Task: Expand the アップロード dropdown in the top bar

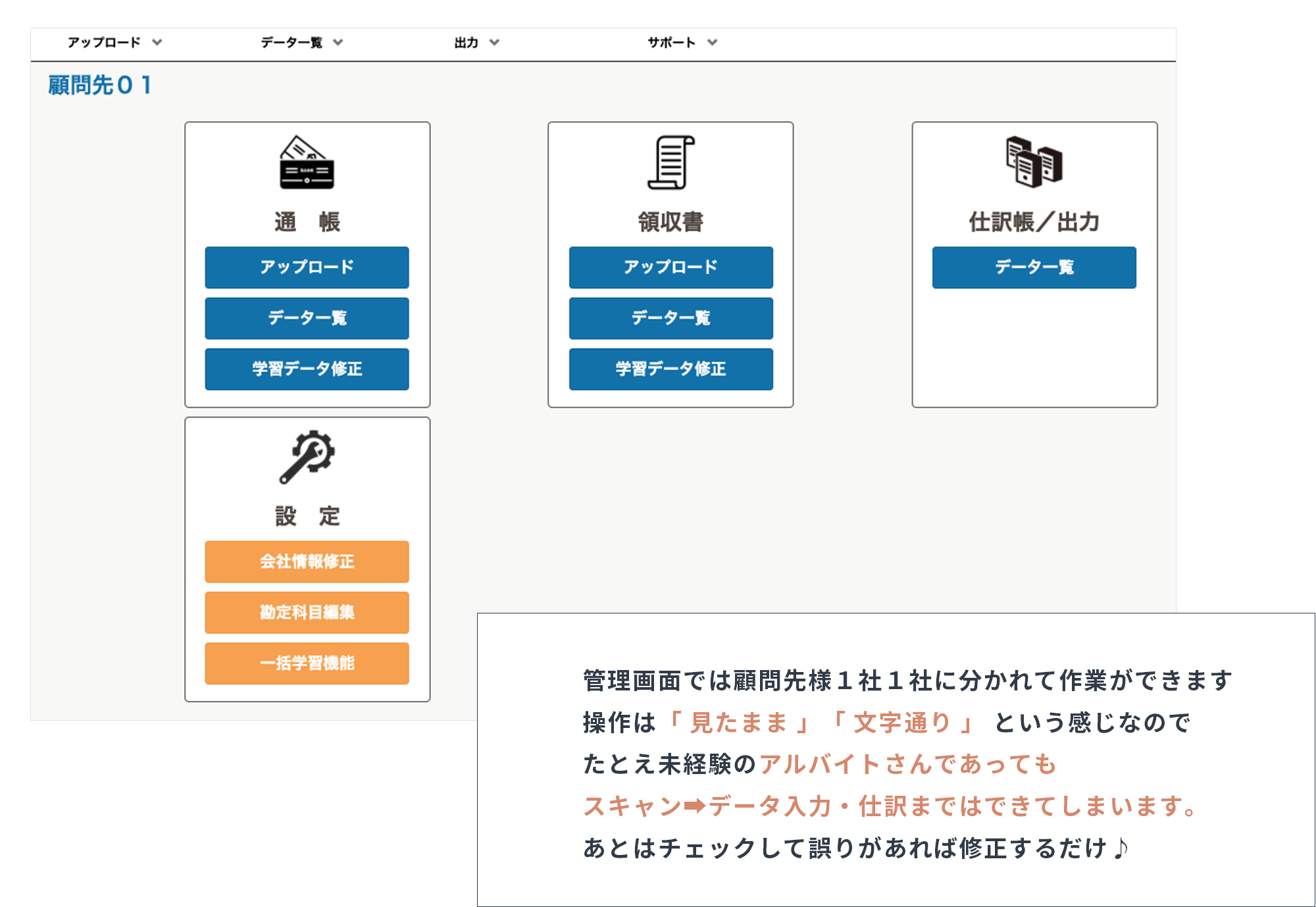Action: (112, 41)
